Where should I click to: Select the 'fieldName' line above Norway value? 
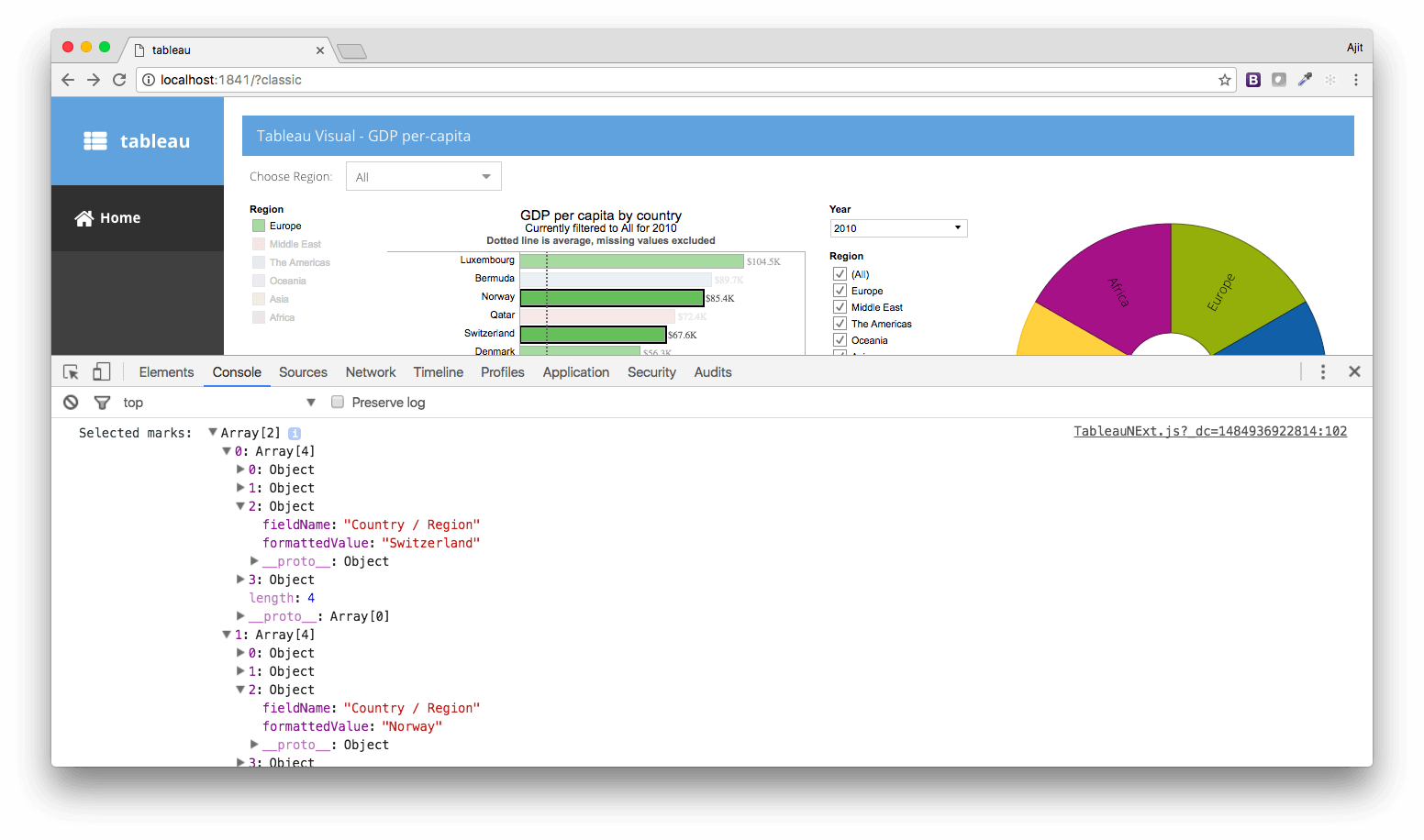click(372, 708)
